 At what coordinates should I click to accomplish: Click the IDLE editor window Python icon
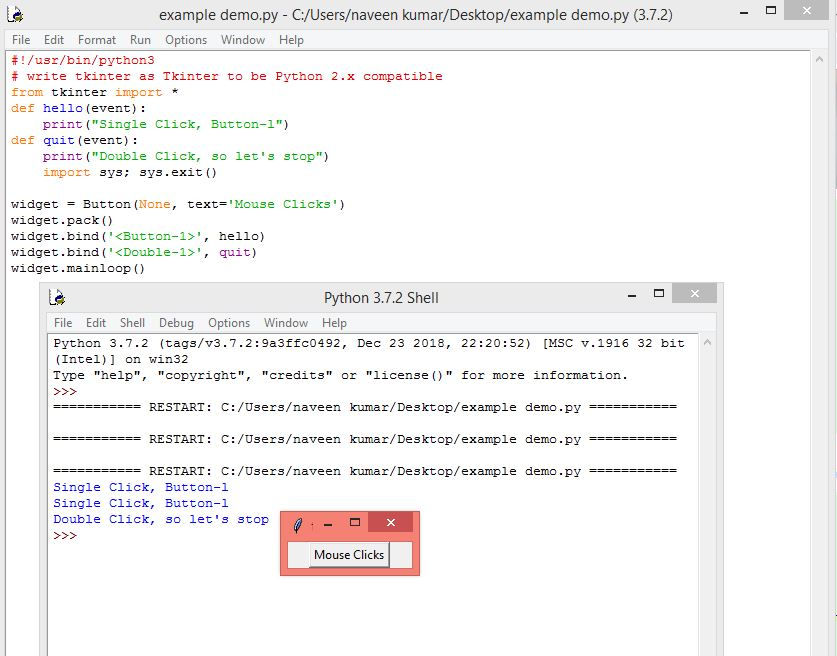tap(15, 14)
